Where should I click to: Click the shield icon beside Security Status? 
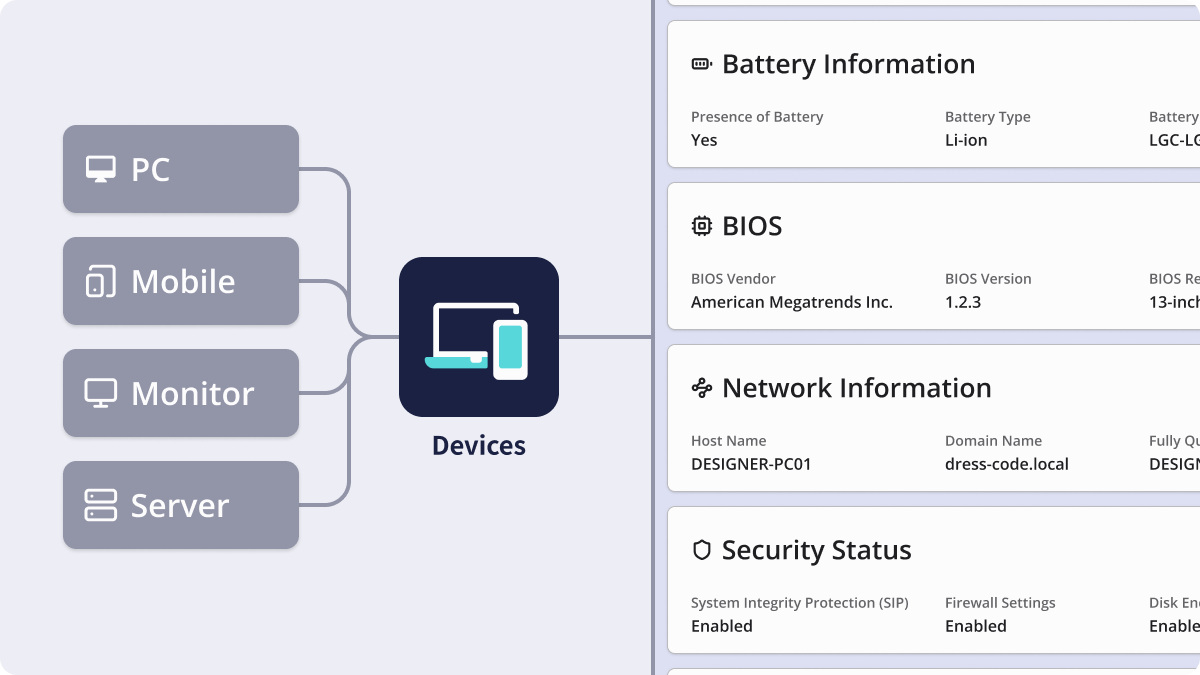(x=702, y=550)
